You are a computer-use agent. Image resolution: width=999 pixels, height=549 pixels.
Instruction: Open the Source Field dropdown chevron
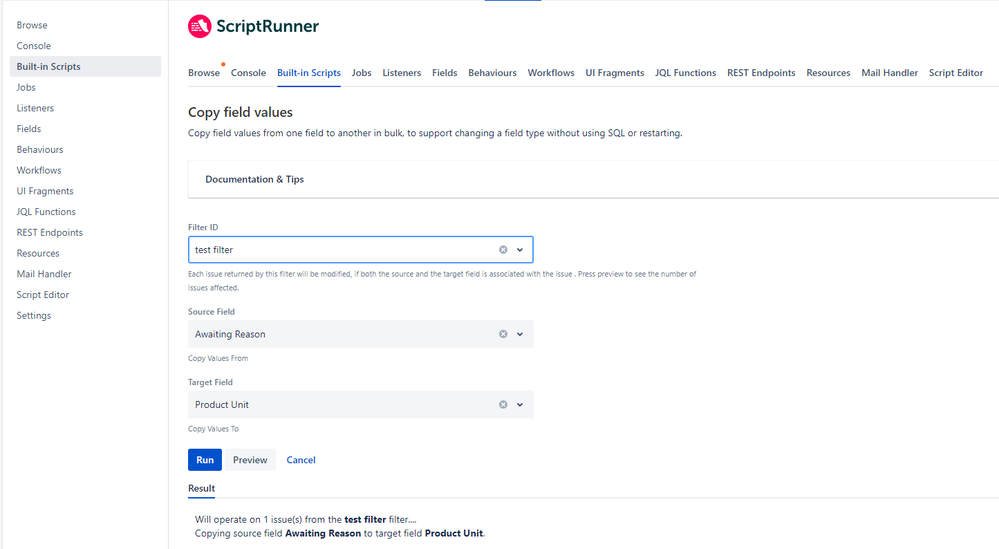520,334
